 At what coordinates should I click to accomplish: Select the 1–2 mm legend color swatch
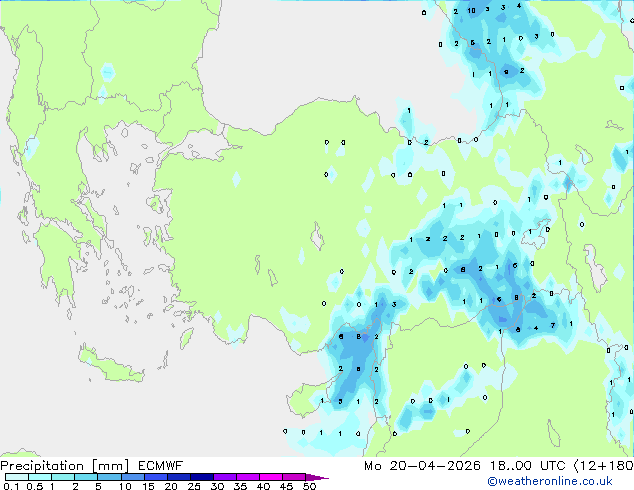63,477
